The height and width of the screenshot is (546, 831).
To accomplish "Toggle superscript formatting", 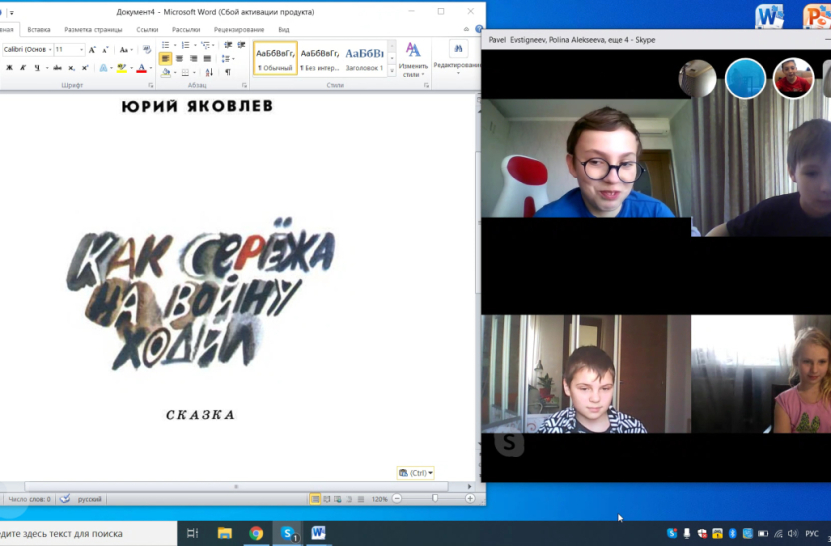I will 84,68.
